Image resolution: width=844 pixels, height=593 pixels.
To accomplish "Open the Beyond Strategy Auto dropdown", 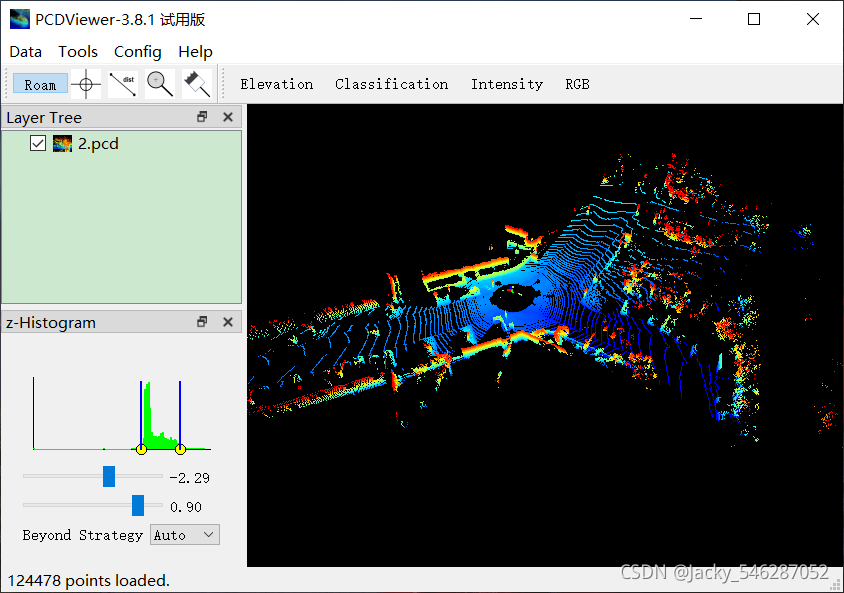I will (x=185, y=535).
